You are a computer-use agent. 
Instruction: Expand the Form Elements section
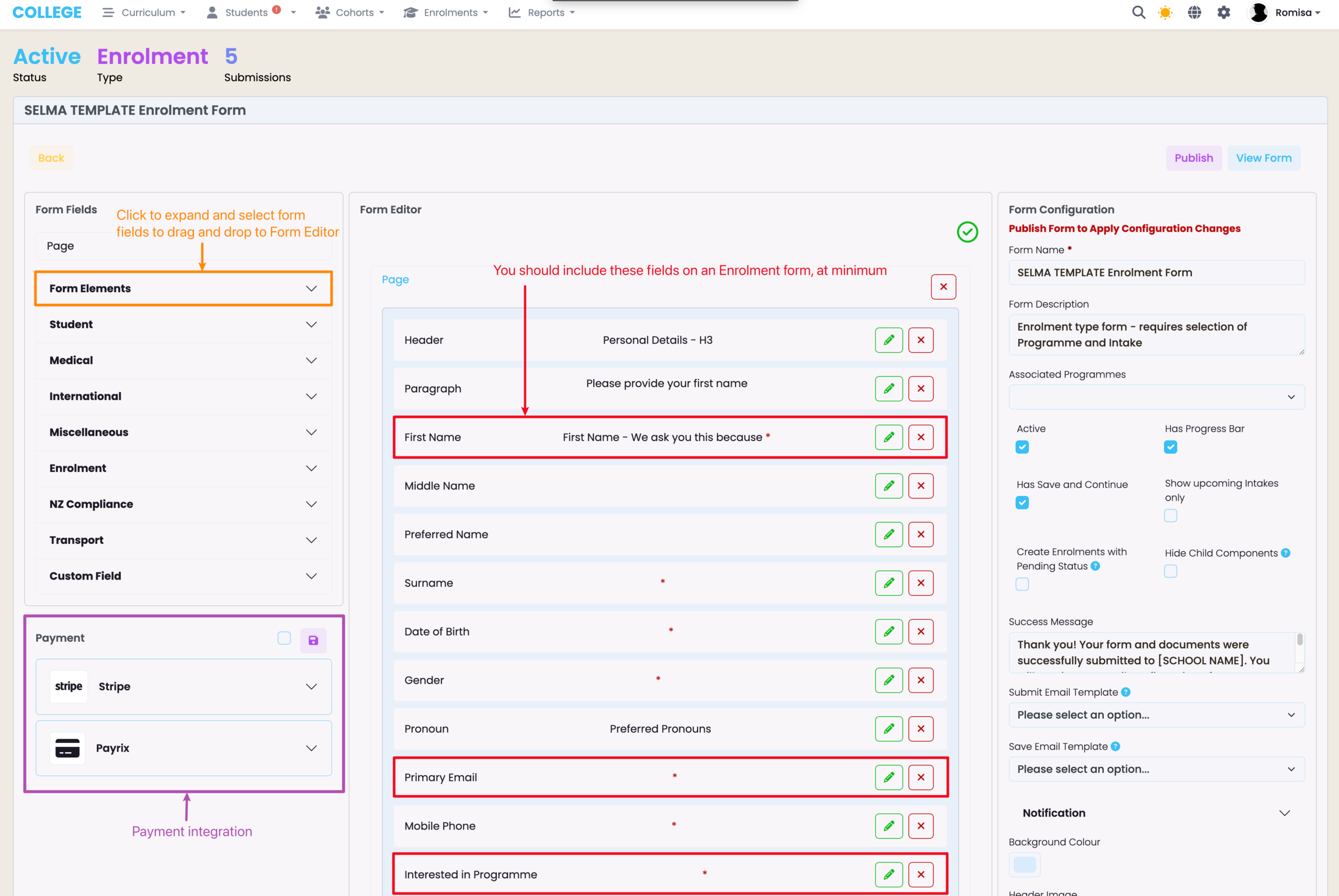(x=184, y=289)
